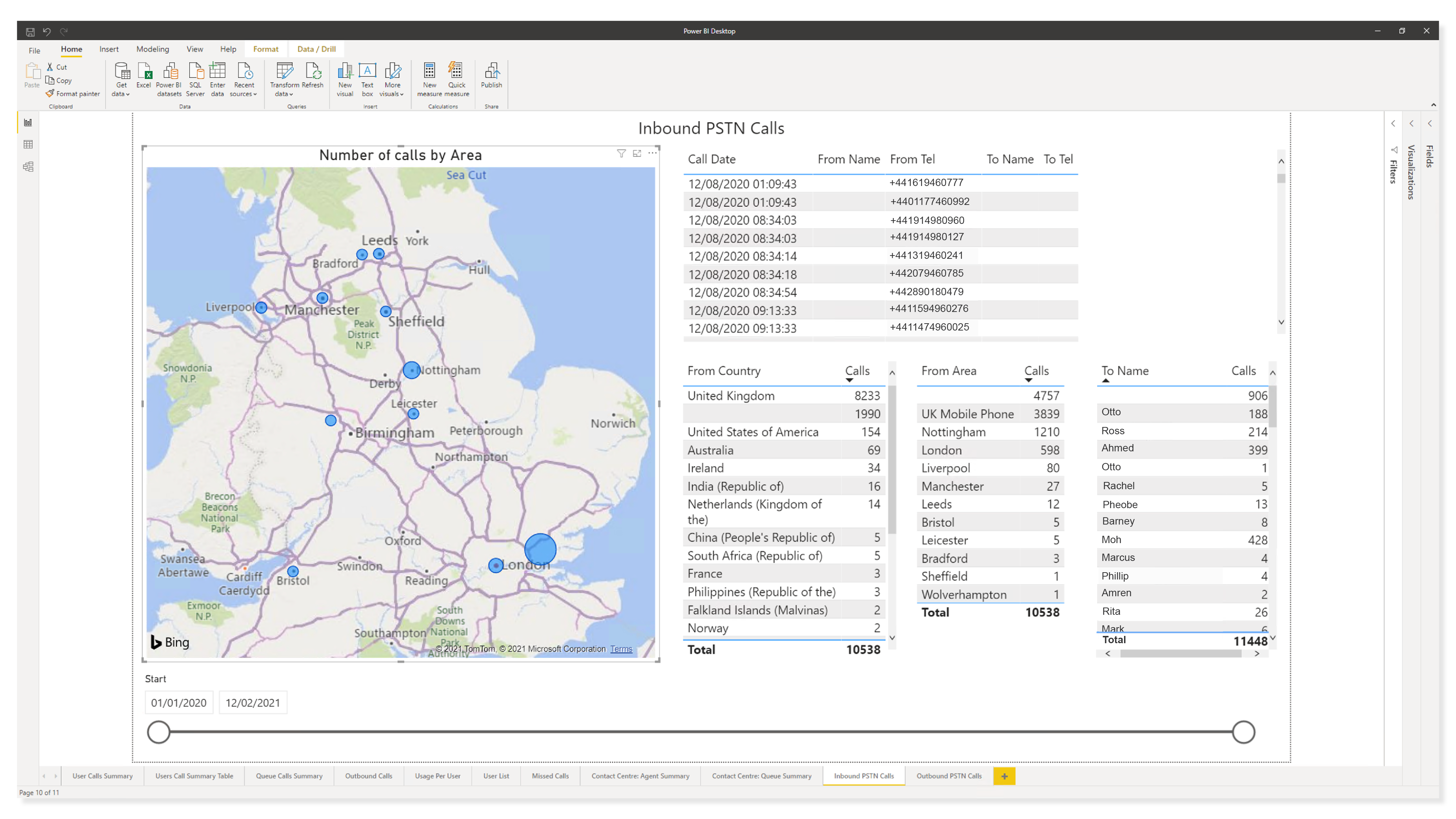This screenshot has height=819, width=1456.
Task: Switch to Missed Calls page tab
Action: [550, 776]
